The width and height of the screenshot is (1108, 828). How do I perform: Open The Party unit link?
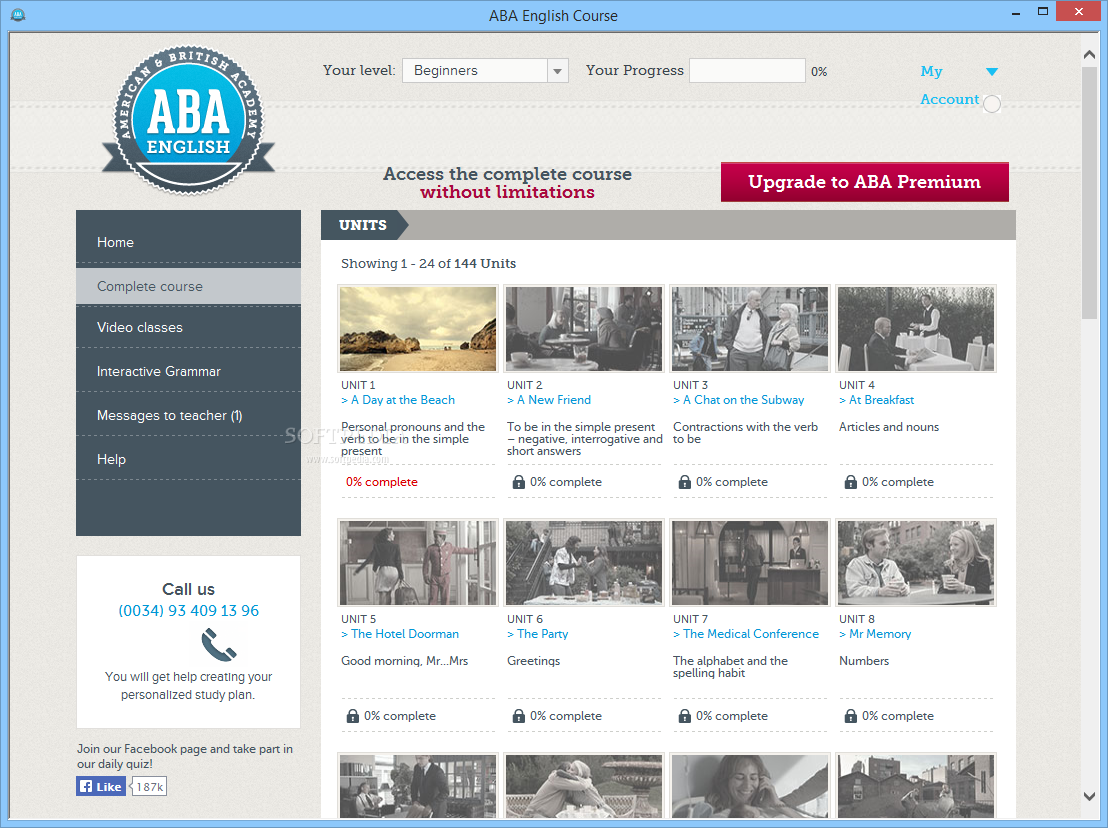point(538,634)
